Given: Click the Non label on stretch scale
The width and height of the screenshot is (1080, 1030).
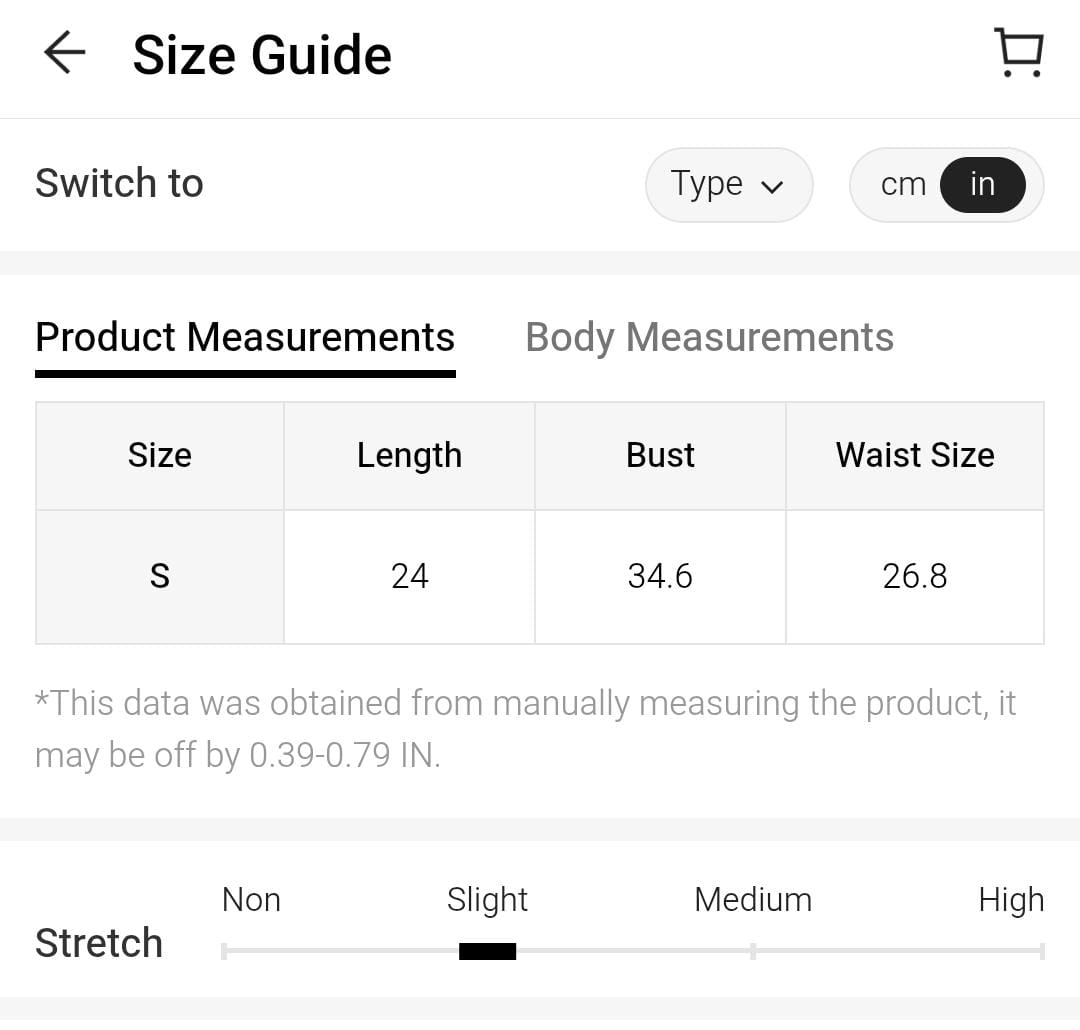Looking at the screenshot, I should (251, 900).
